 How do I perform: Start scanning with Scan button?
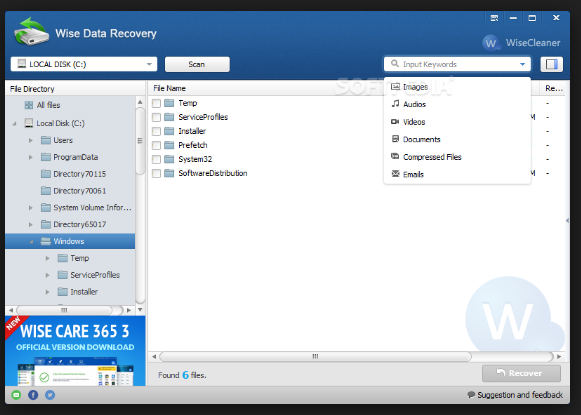(197, 64)
